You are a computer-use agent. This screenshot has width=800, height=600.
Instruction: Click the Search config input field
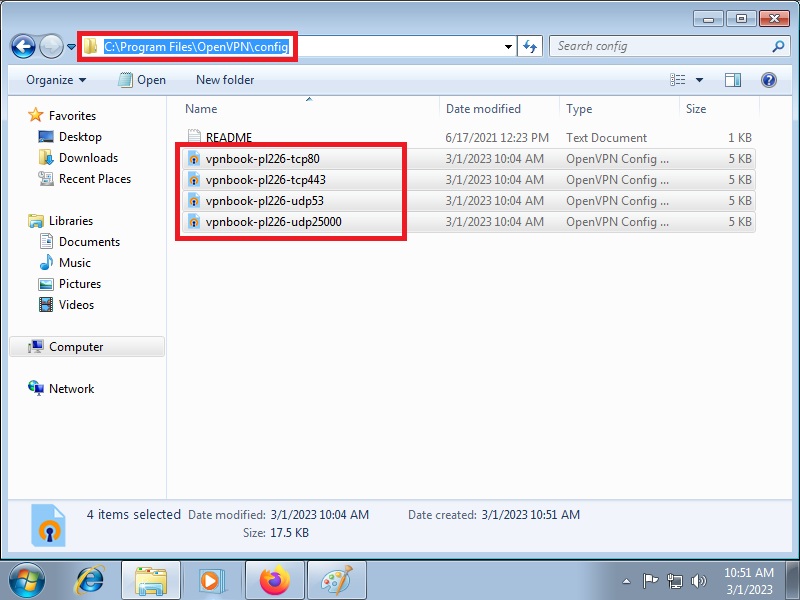pos(660,46)
